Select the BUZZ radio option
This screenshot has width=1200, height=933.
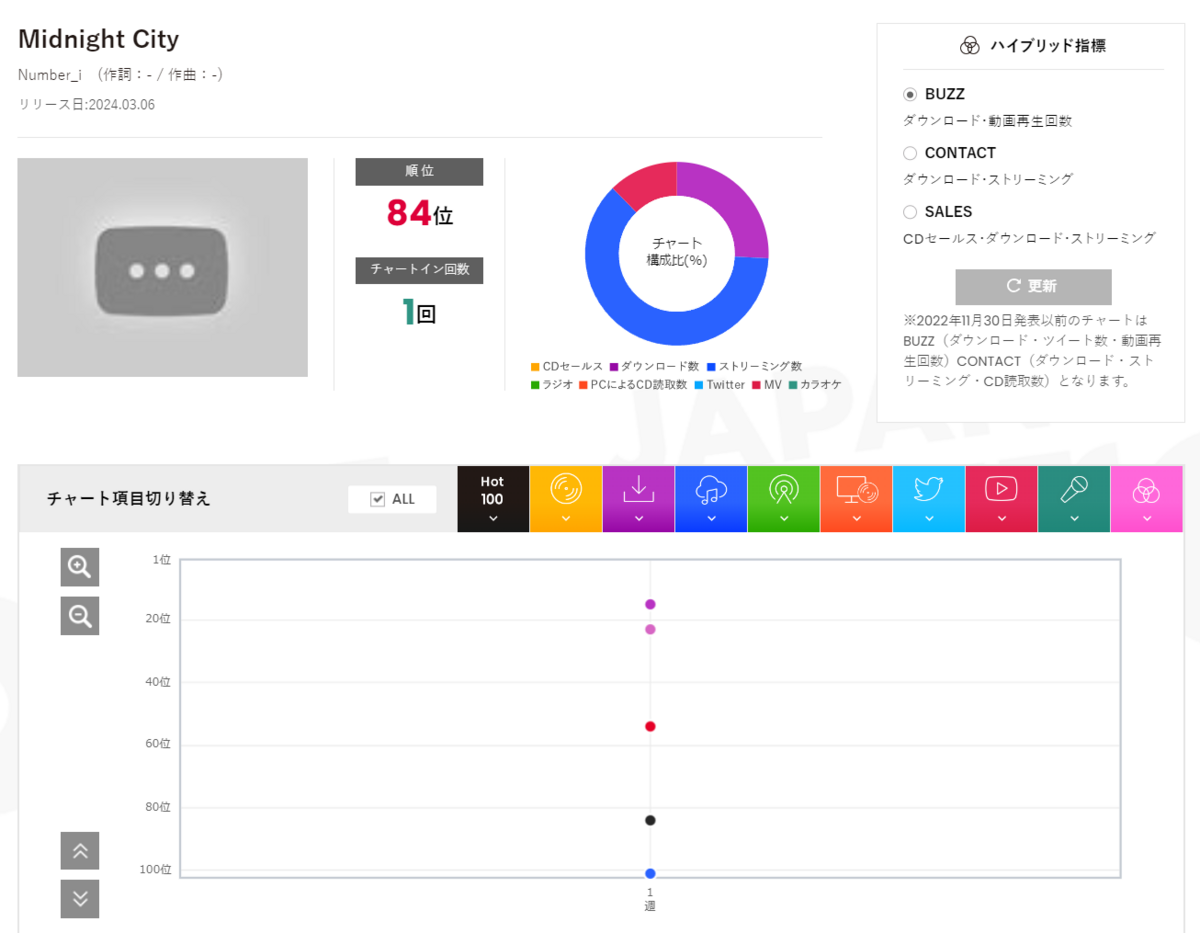(x=910, y=94)
